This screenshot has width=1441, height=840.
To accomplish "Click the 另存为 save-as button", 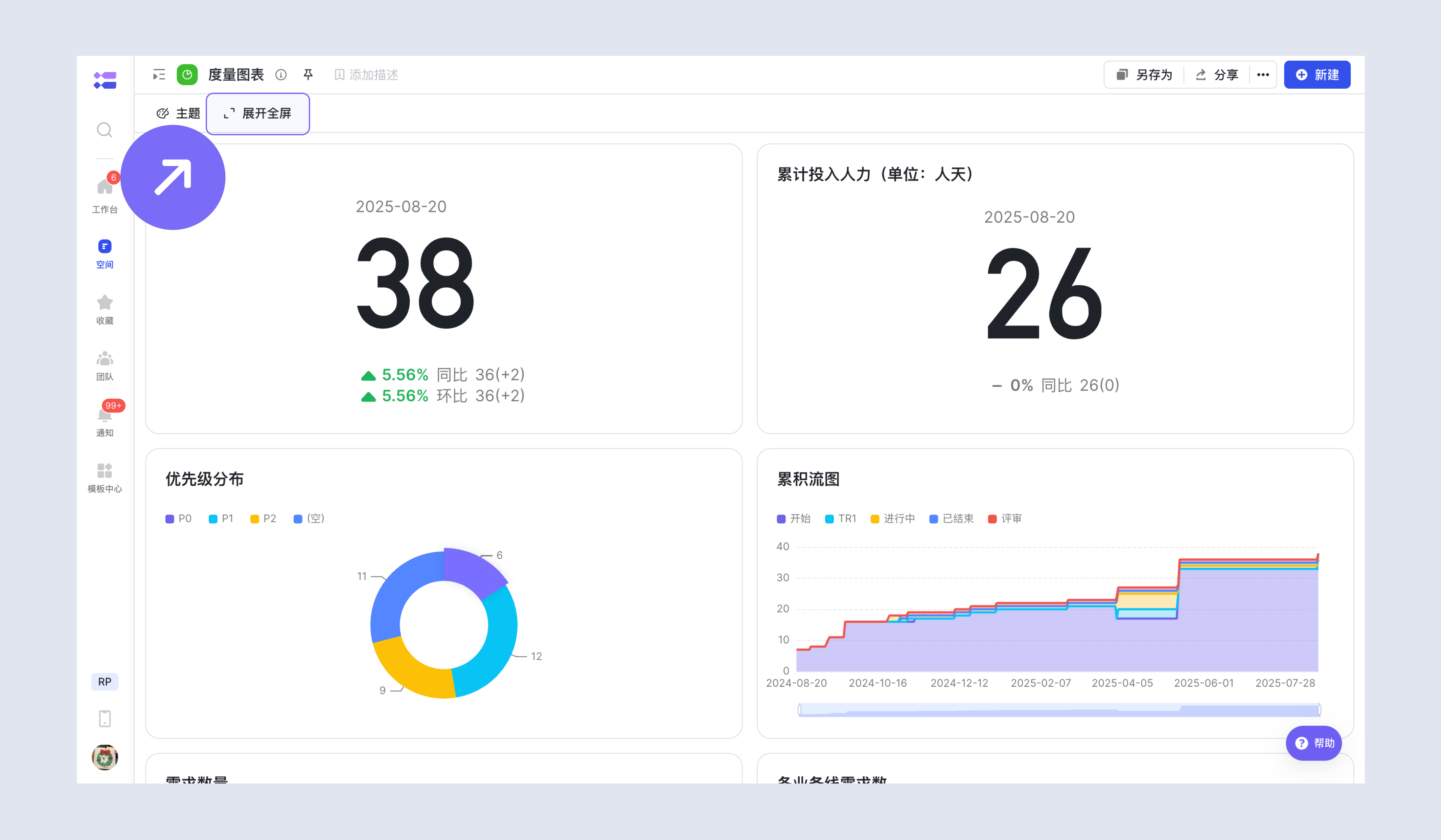I will tap(1145, 75).
